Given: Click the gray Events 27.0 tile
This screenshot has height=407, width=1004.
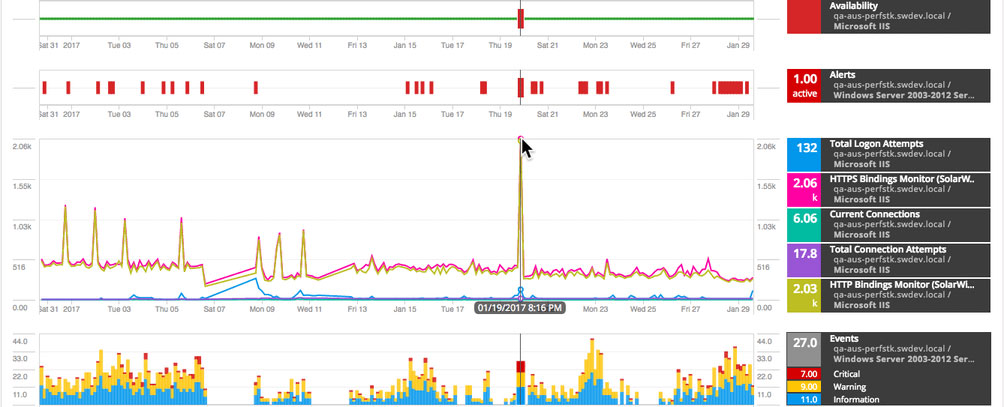Looking at the screenshot, I should (x=804, y=349).
